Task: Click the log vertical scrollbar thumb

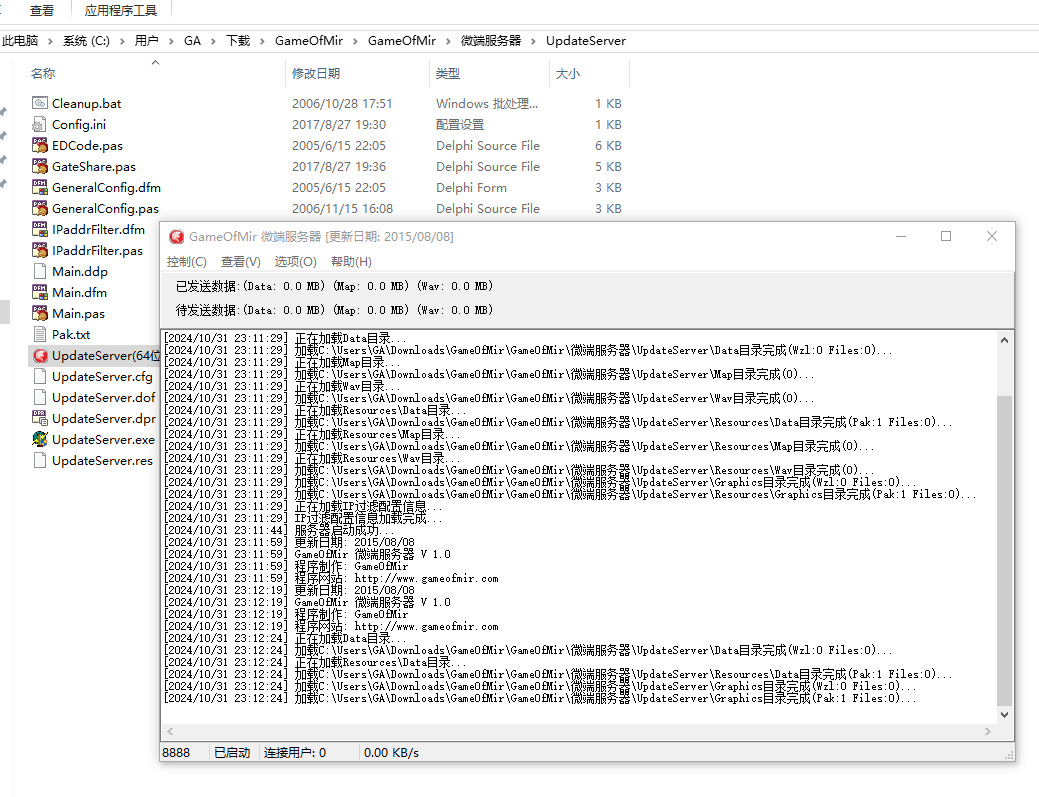Action: pyautogui.click(x=1005, y=551)
